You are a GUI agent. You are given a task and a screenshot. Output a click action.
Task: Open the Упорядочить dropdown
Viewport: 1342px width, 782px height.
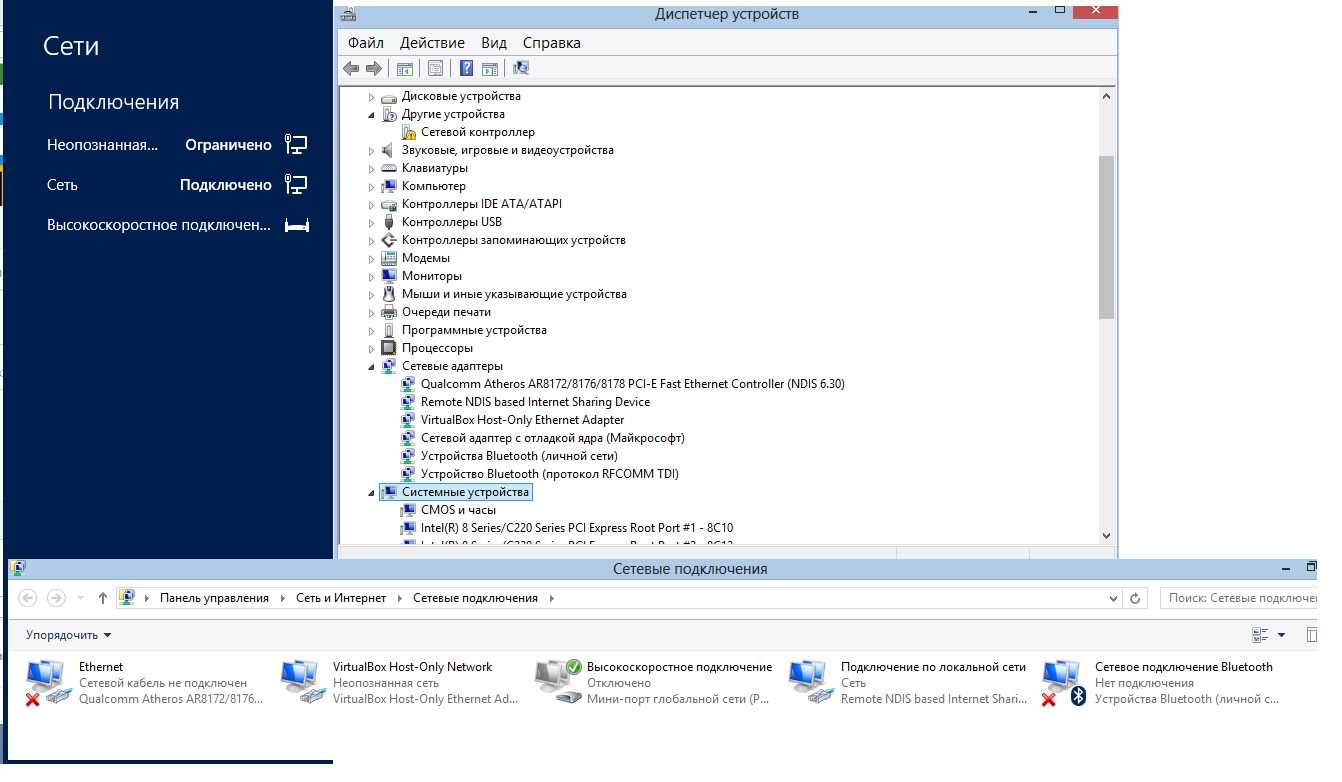(x=68, y=635)
